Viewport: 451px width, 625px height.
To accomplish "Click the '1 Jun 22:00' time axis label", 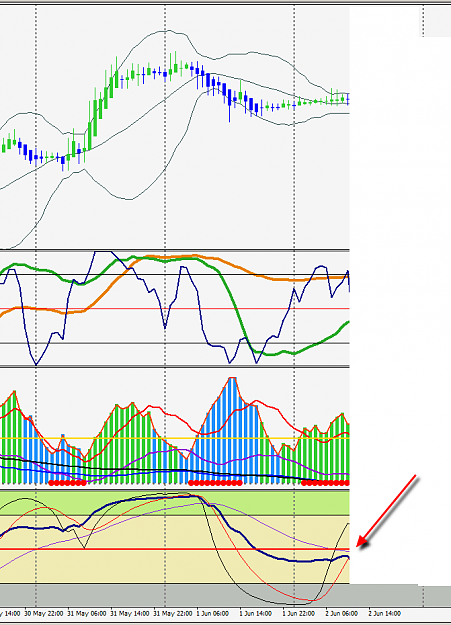I will coord(299,613).
